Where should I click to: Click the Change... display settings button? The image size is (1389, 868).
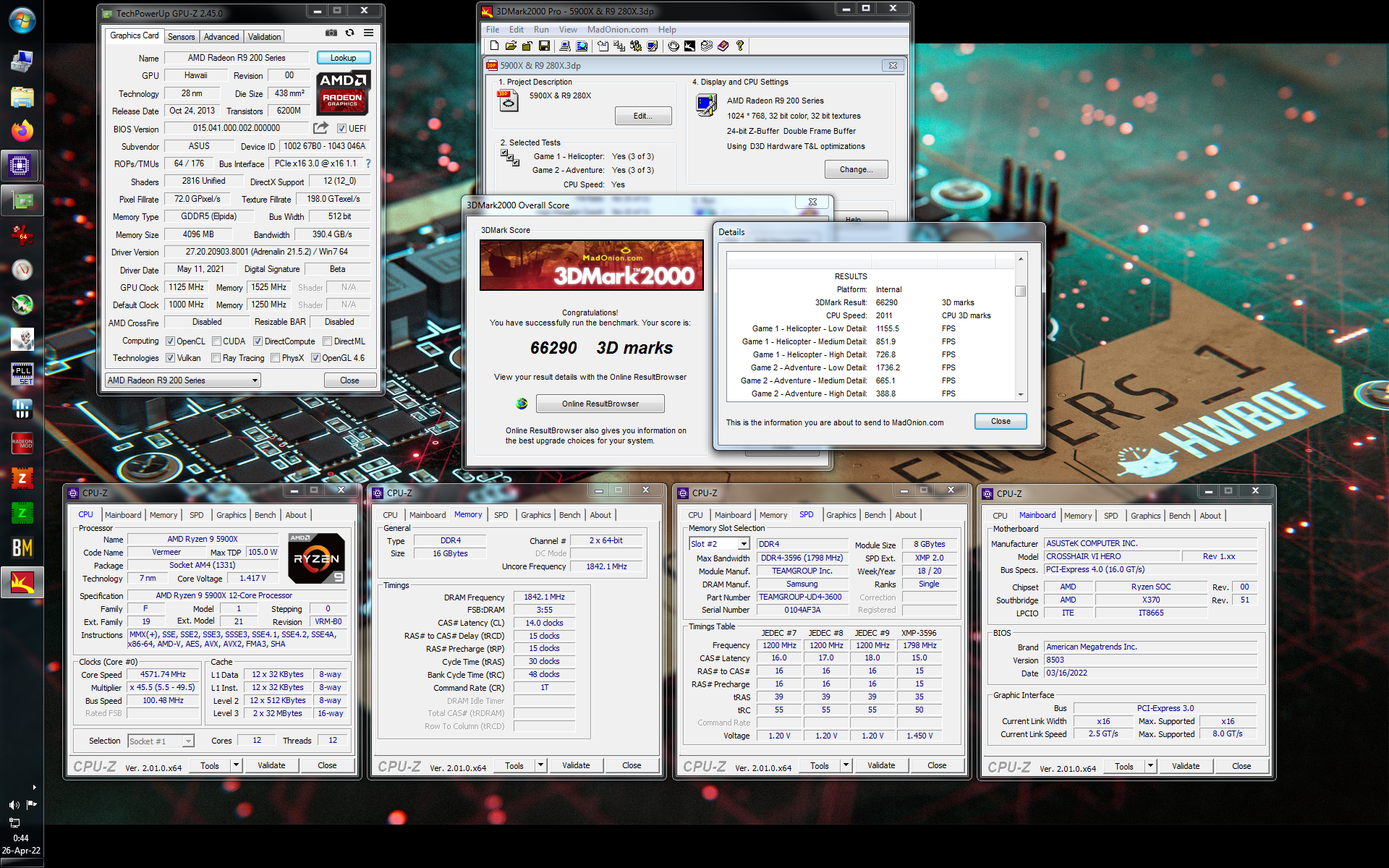pyautogui.click(x=856, y=169)
